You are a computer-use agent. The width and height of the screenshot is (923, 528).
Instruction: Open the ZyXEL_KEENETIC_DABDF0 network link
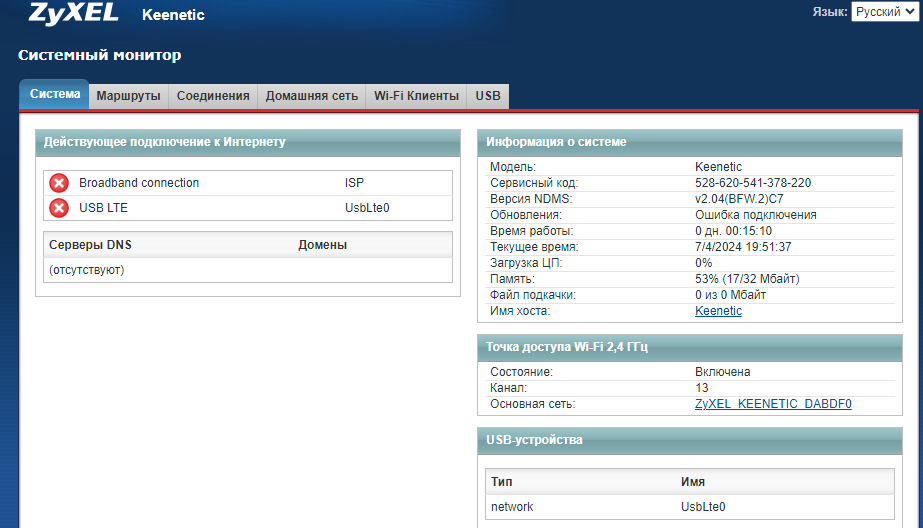coord(773,404)
